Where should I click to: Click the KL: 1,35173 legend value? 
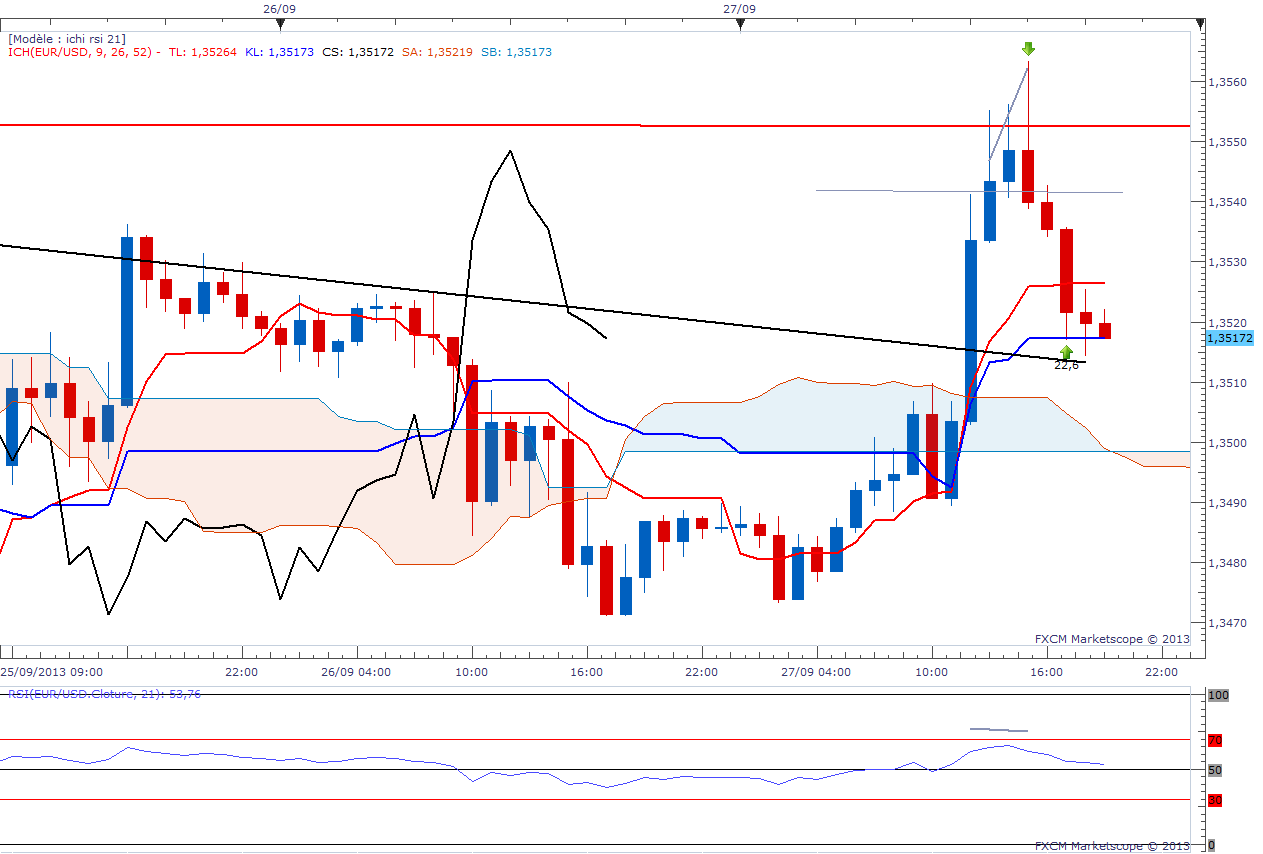point(279,52)
